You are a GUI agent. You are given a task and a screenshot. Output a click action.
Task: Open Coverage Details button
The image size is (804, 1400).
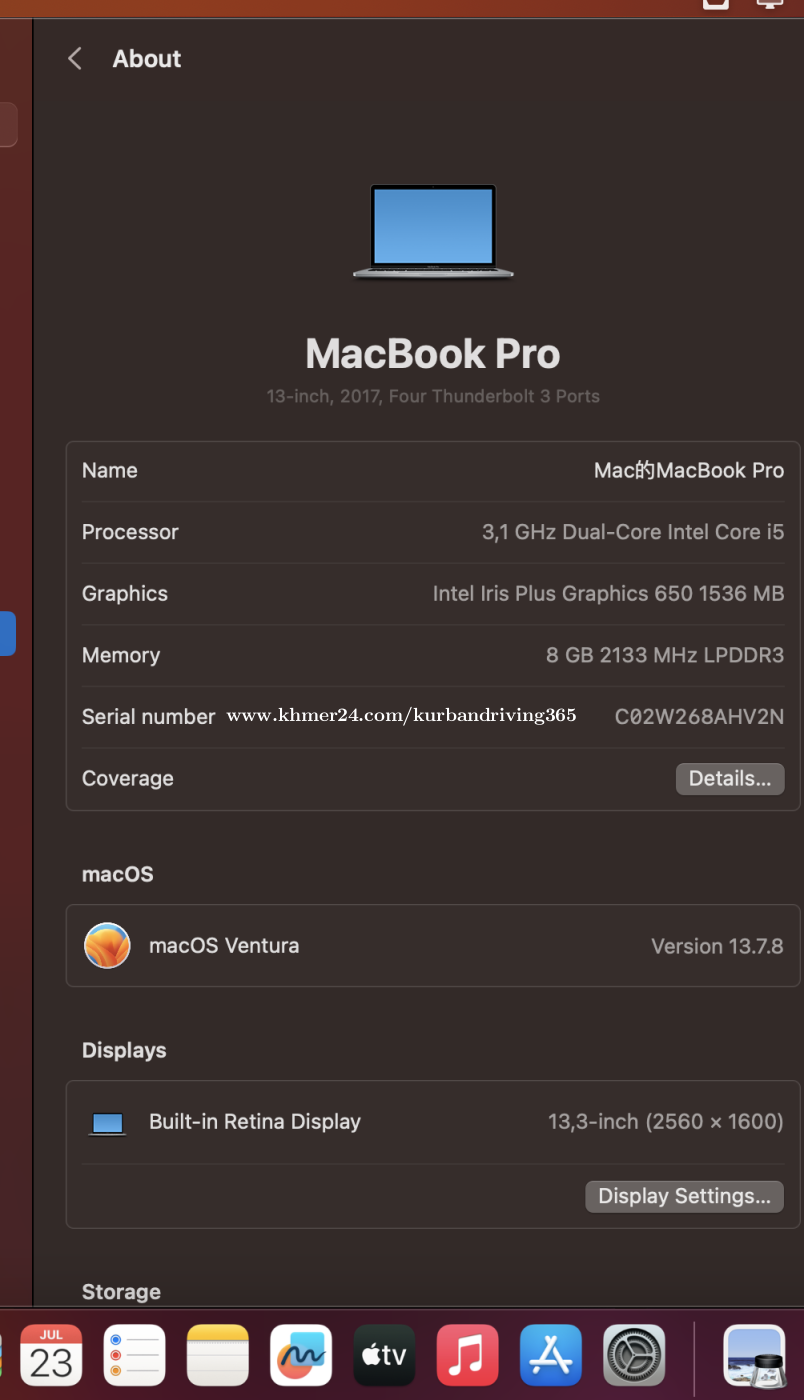click(x=730, y=779)
